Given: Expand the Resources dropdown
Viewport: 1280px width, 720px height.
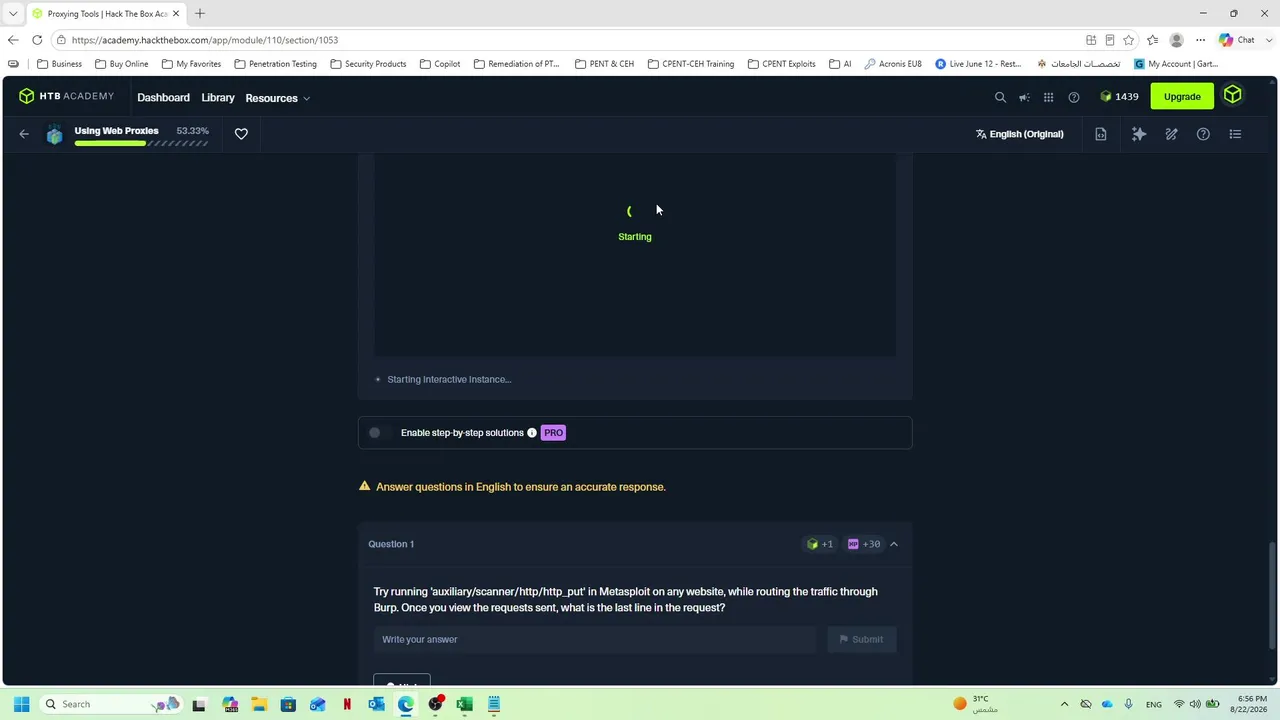Looking at the screenshot, I should click(x=277, y=98).
